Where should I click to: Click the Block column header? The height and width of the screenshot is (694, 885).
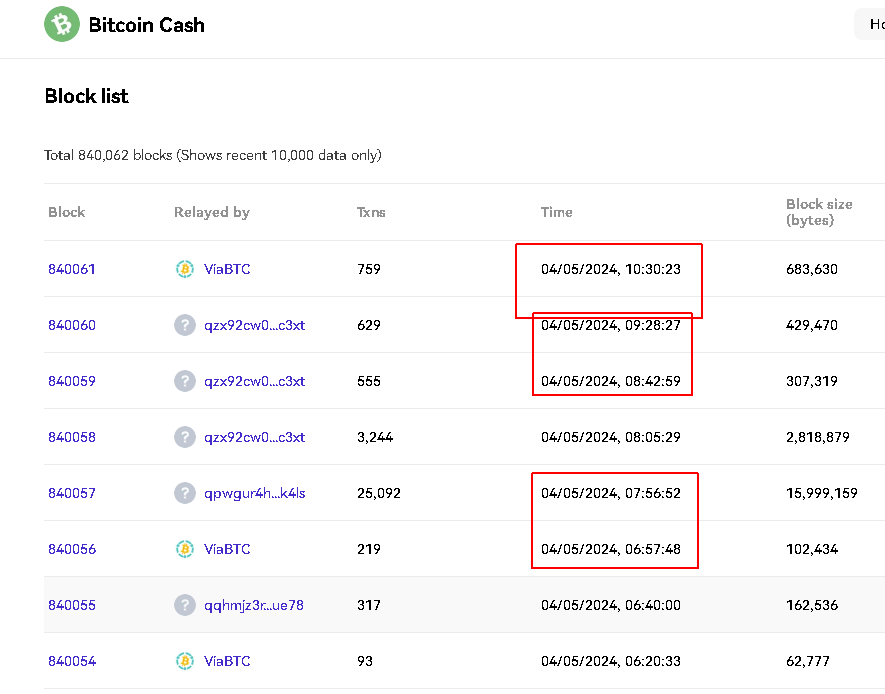tap(67, 212)
